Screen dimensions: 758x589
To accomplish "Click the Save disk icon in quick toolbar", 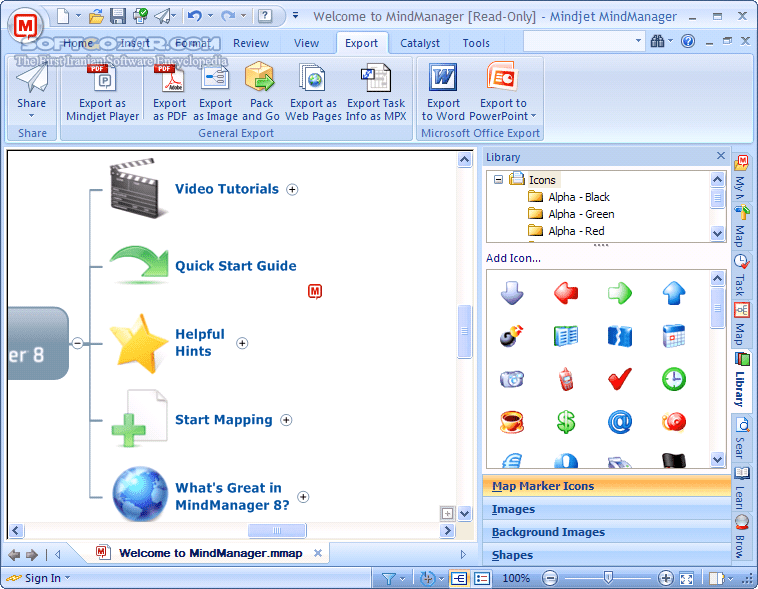I will (117, 16).
